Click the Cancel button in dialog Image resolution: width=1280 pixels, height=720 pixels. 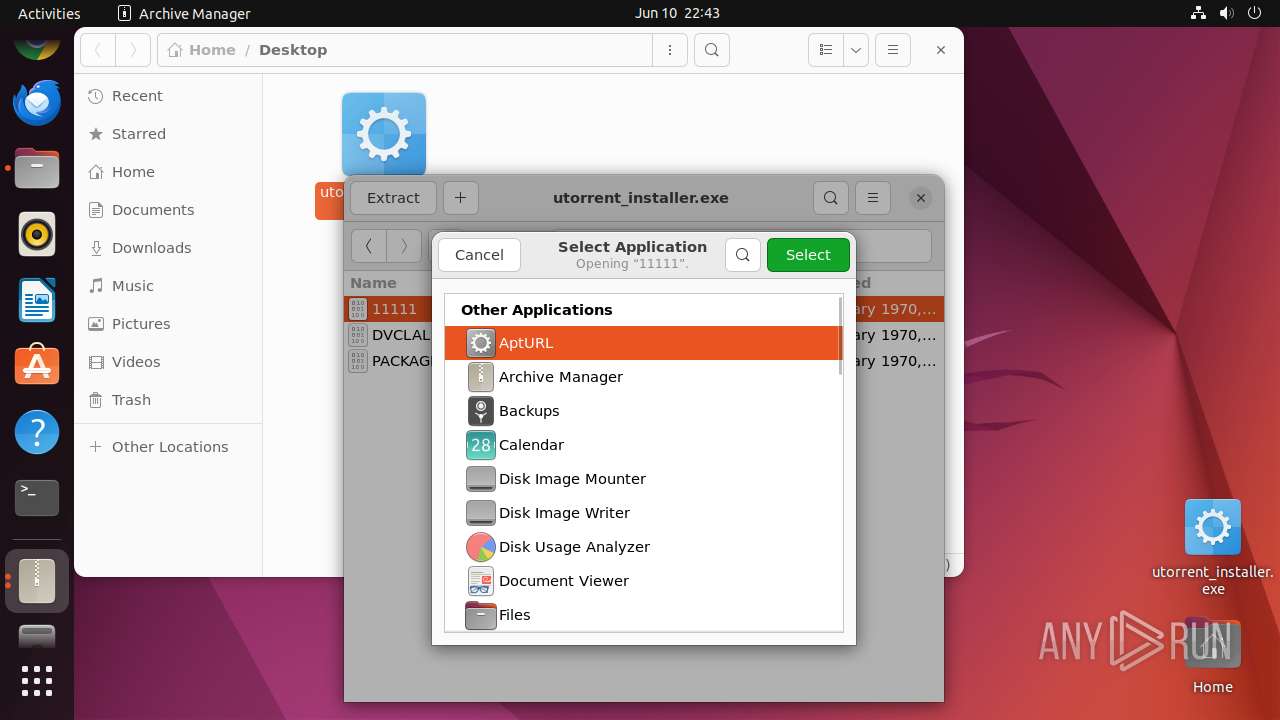point(479,255)
